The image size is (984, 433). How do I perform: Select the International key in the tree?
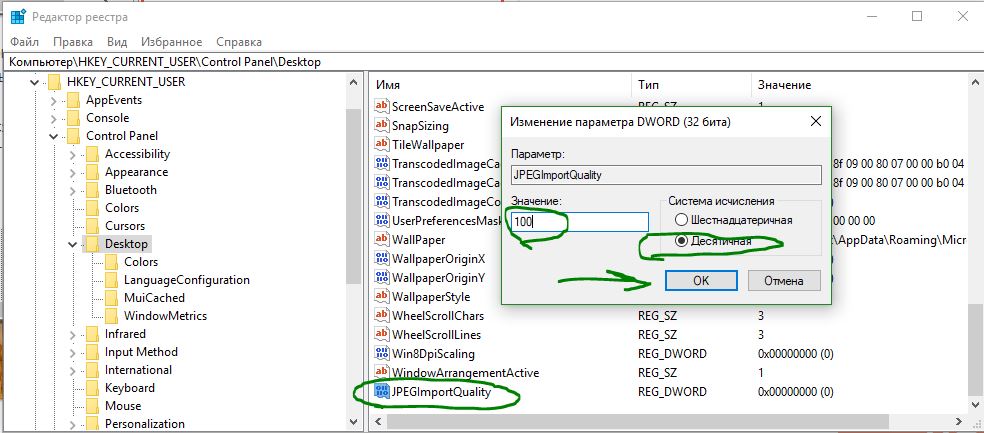pos(138,370)
